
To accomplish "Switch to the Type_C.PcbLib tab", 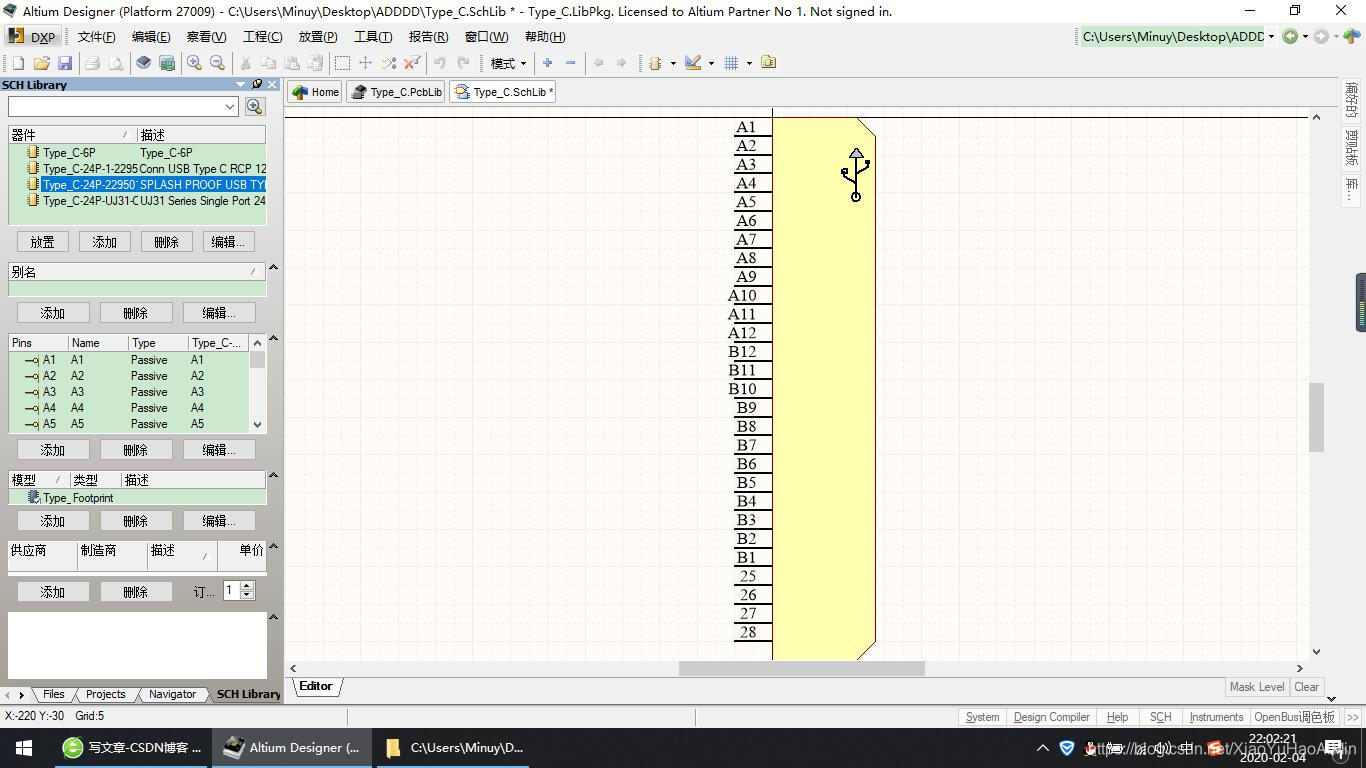I will click(x=397, y=92).
